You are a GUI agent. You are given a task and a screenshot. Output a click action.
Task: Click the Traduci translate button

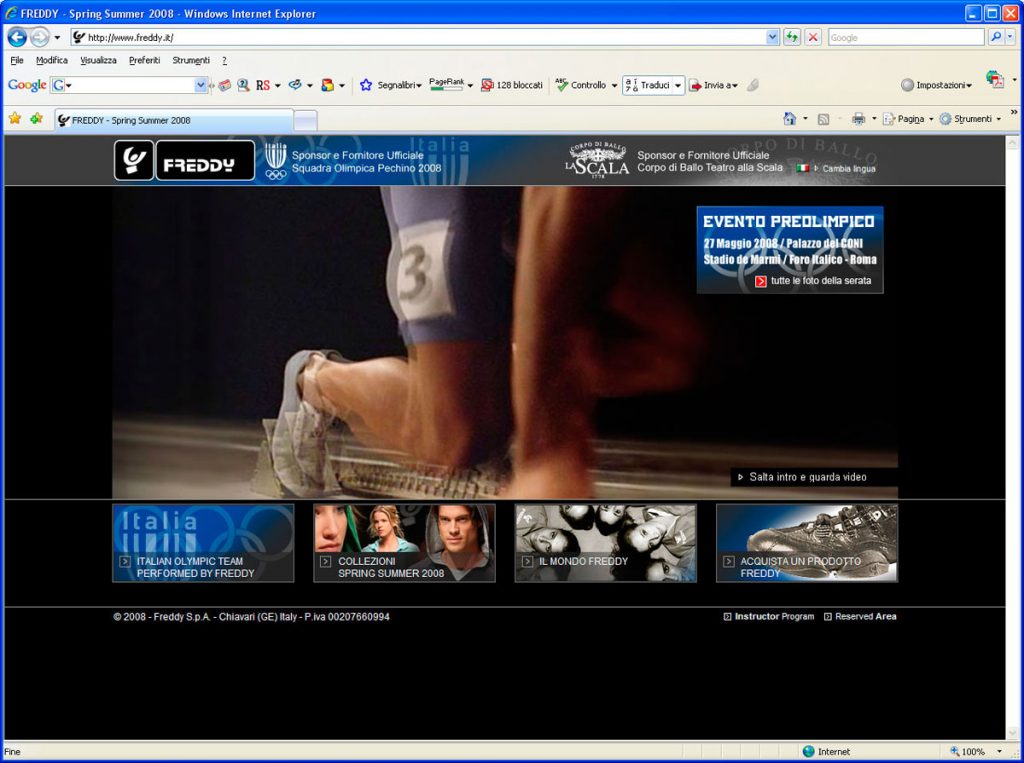point(647,85)
